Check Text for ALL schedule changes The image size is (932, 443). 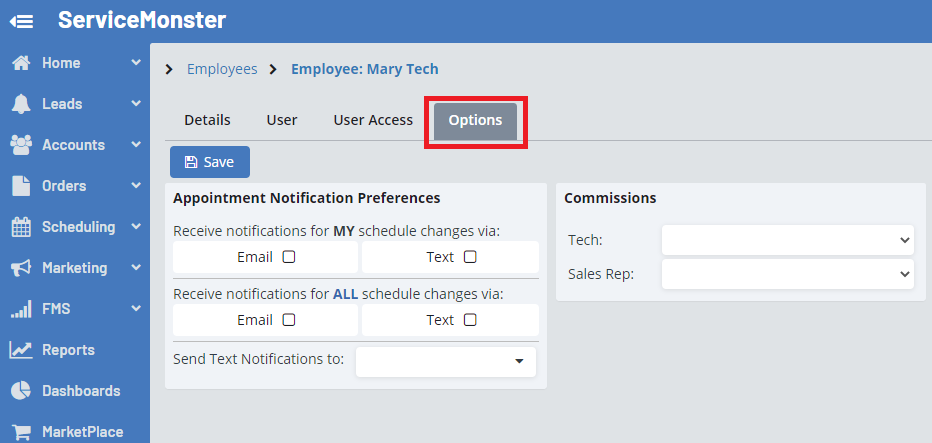click(470, 320)
